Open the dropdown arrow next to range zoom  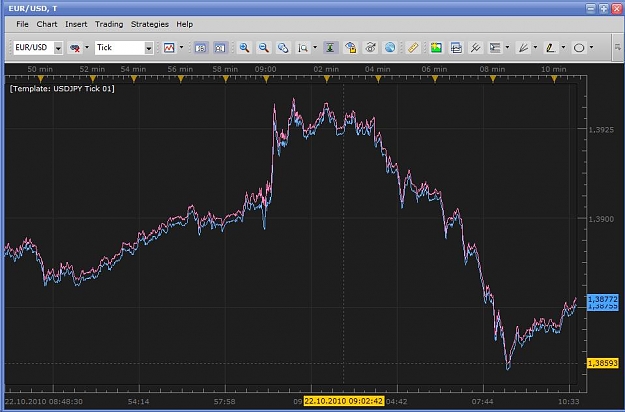(x=315, y=47)
